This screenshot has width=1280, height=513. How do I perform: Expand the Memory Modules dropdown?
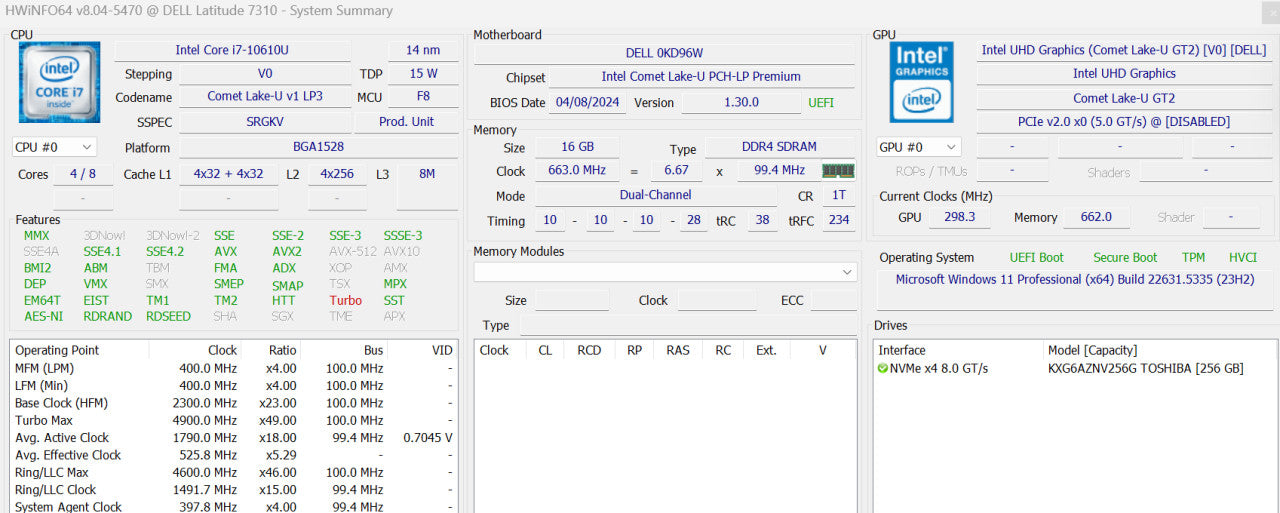coord(848,272)
